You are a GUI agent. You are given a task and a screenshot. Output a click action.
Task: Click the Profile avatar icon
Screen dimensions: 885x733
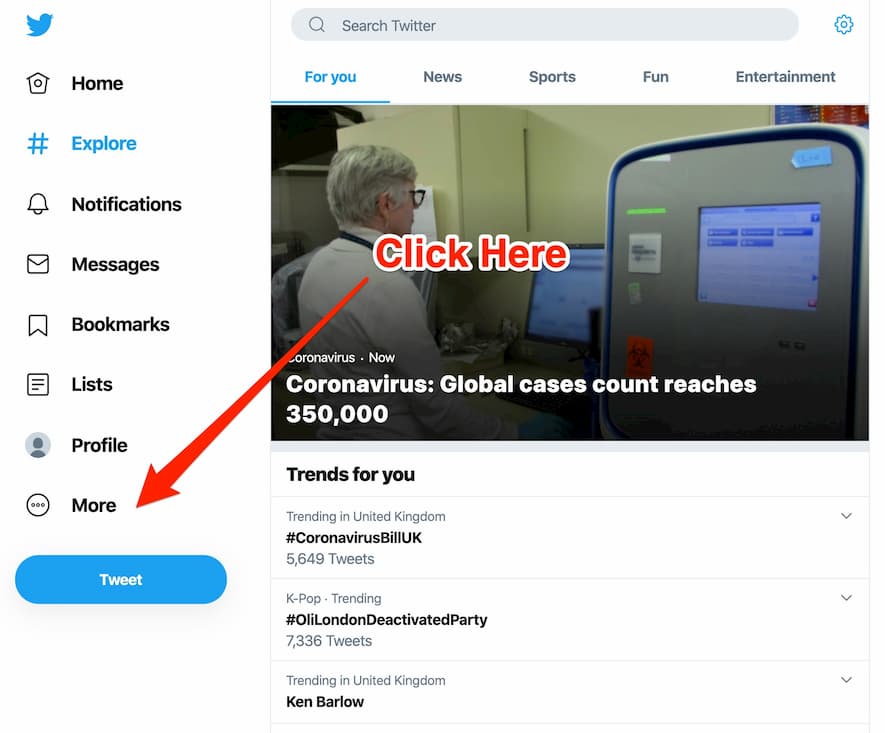click(38, 445)
